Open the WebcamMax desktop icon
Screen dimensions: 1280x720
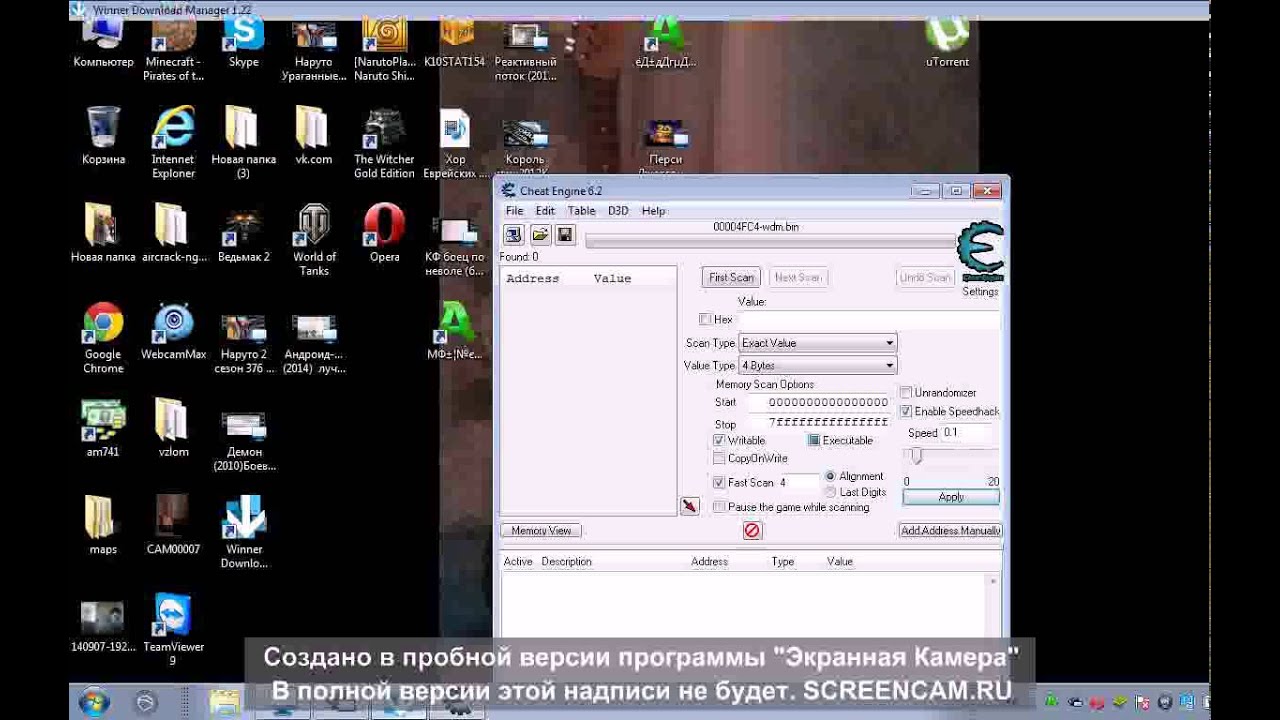pos(174,332)
